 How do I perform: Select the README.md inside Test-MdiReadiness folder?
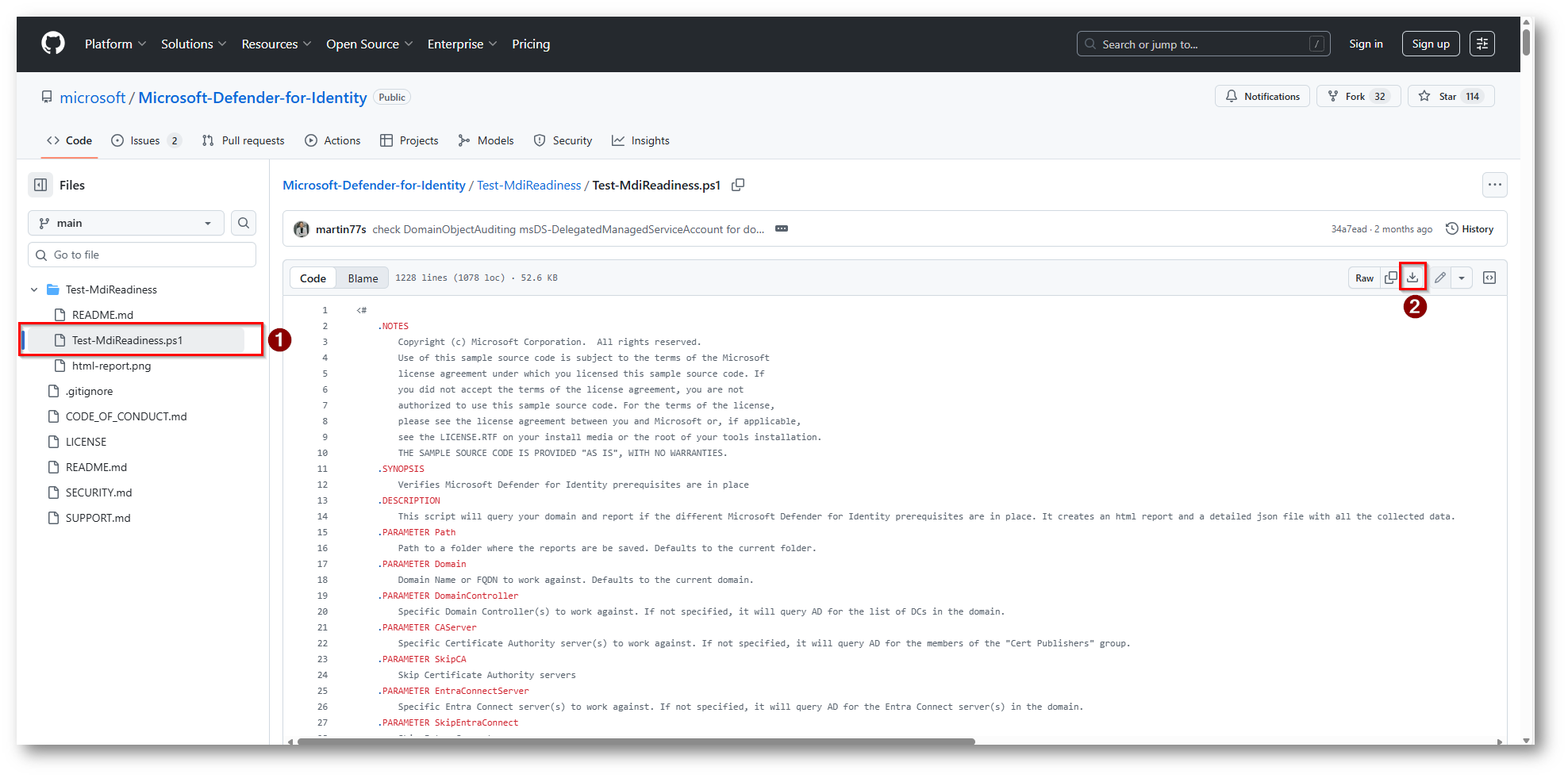102,315
